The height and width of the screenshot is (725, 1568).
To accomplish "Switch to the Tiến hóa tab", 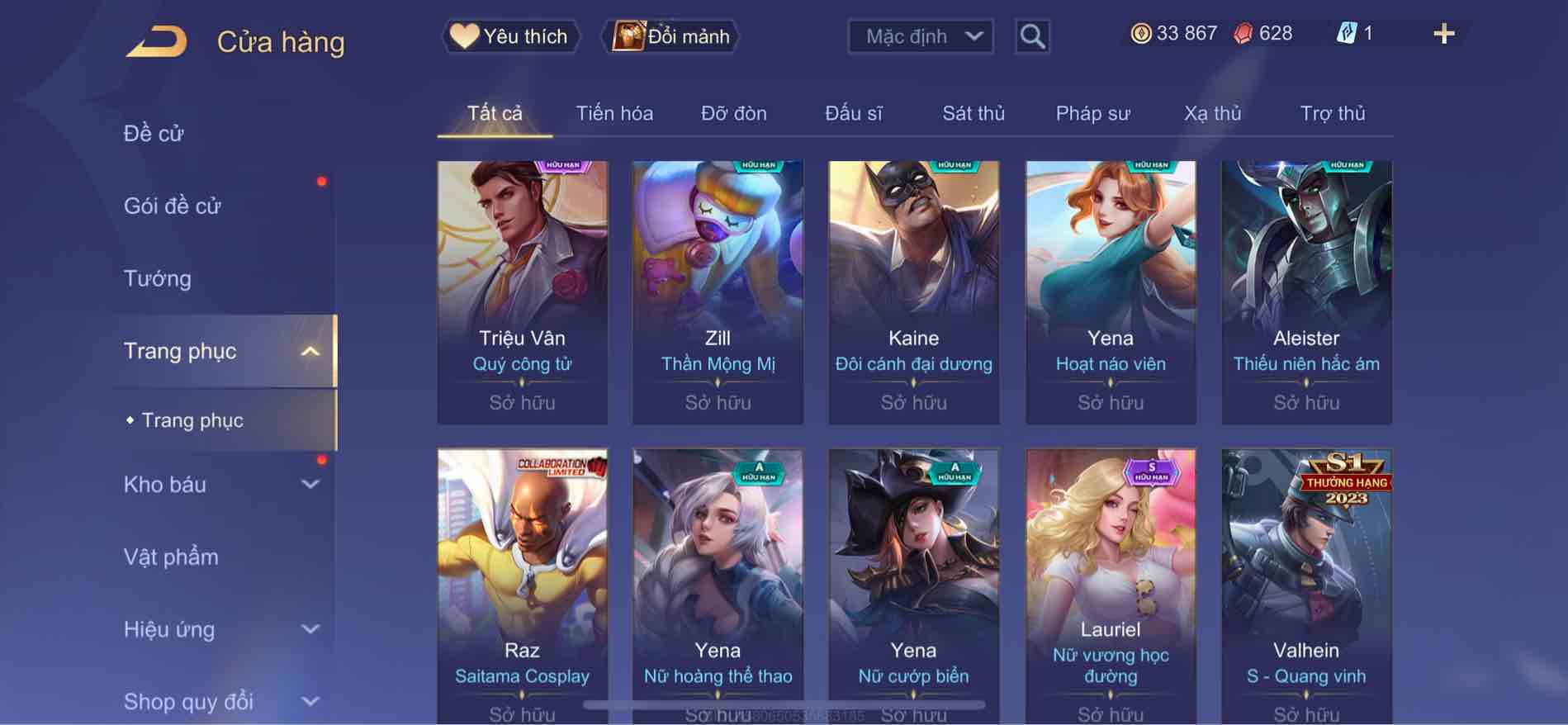I will pos(614,113).
